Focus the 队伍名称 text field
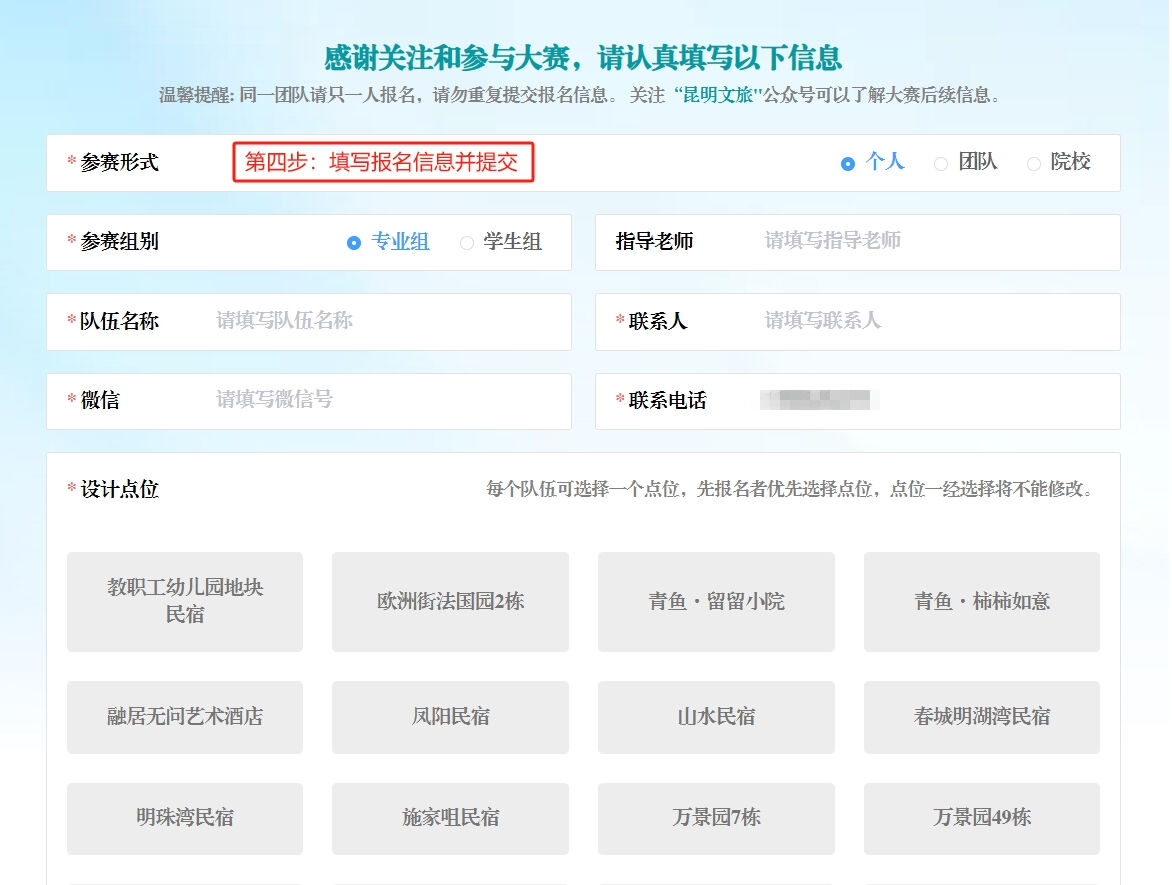This screenshot has height=885, width=1172. (x=385, y=321)
